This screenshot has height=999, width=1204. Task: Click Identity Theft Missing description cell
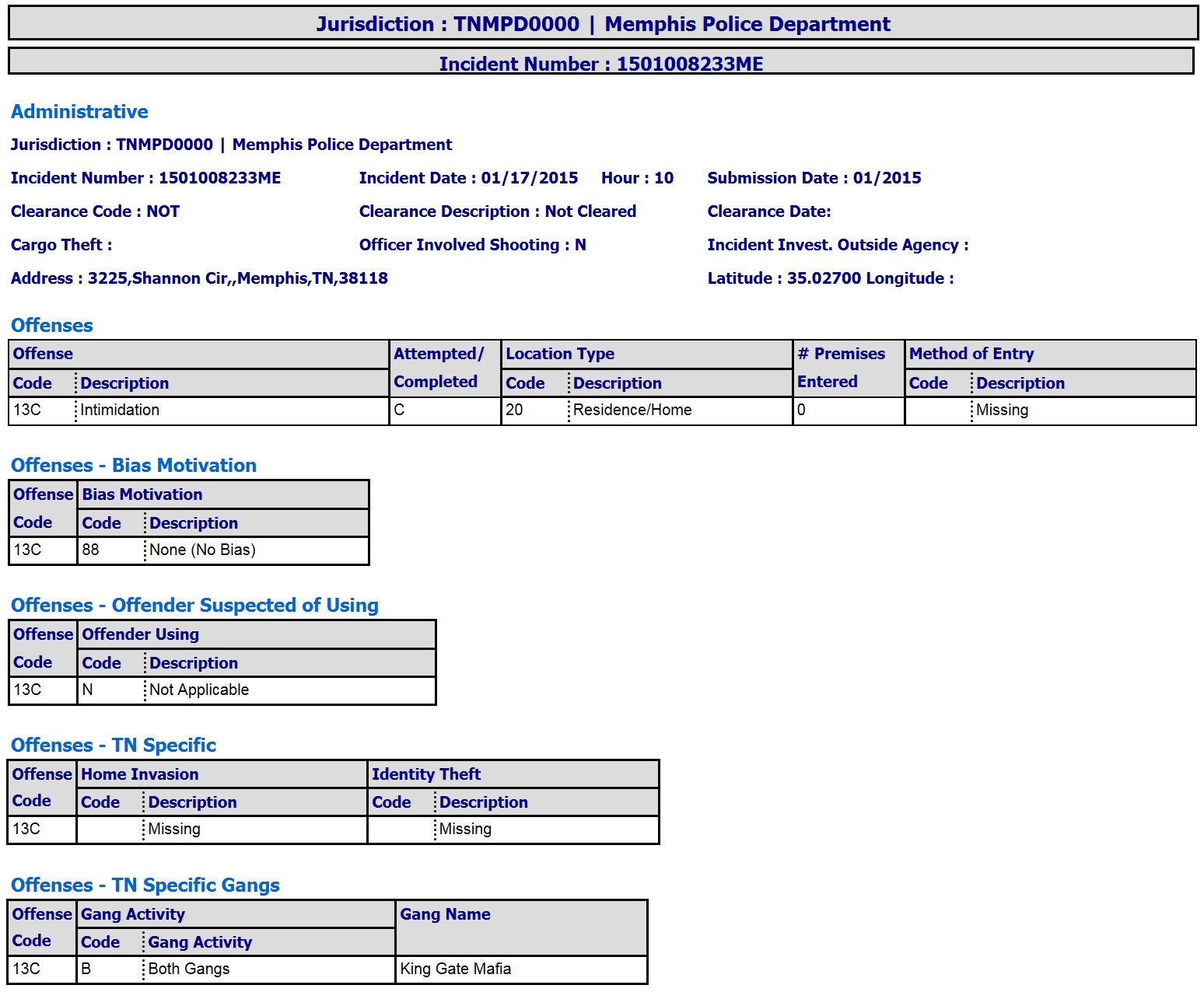547,830
